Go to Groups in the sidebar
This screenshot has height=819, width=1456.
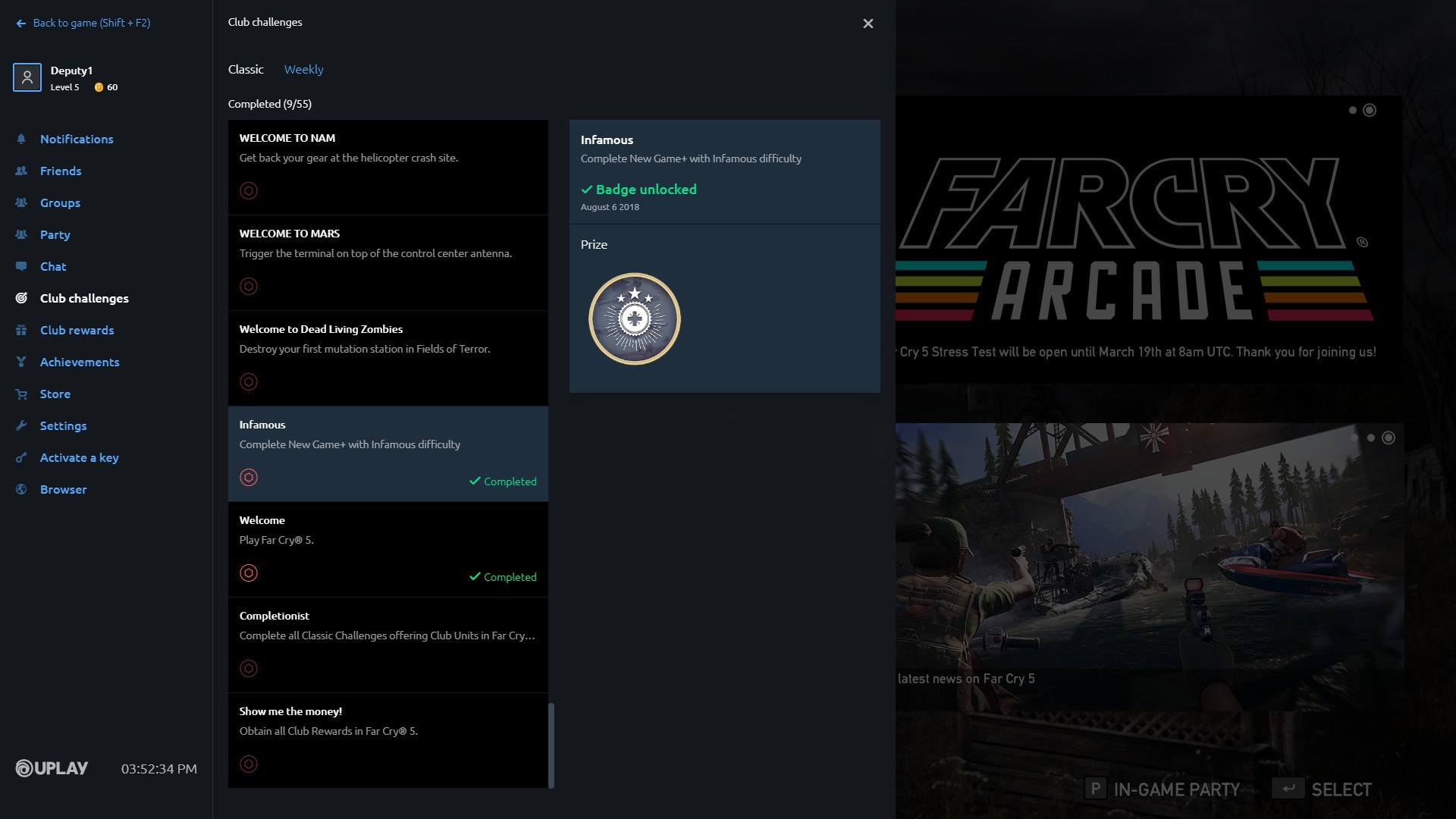point(60,202)
